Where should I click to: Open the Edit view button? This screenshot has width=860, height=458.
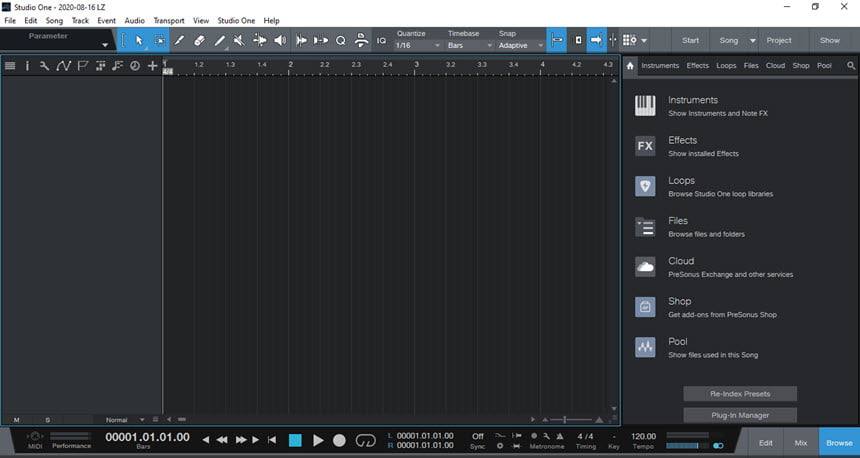coord(766,443)
